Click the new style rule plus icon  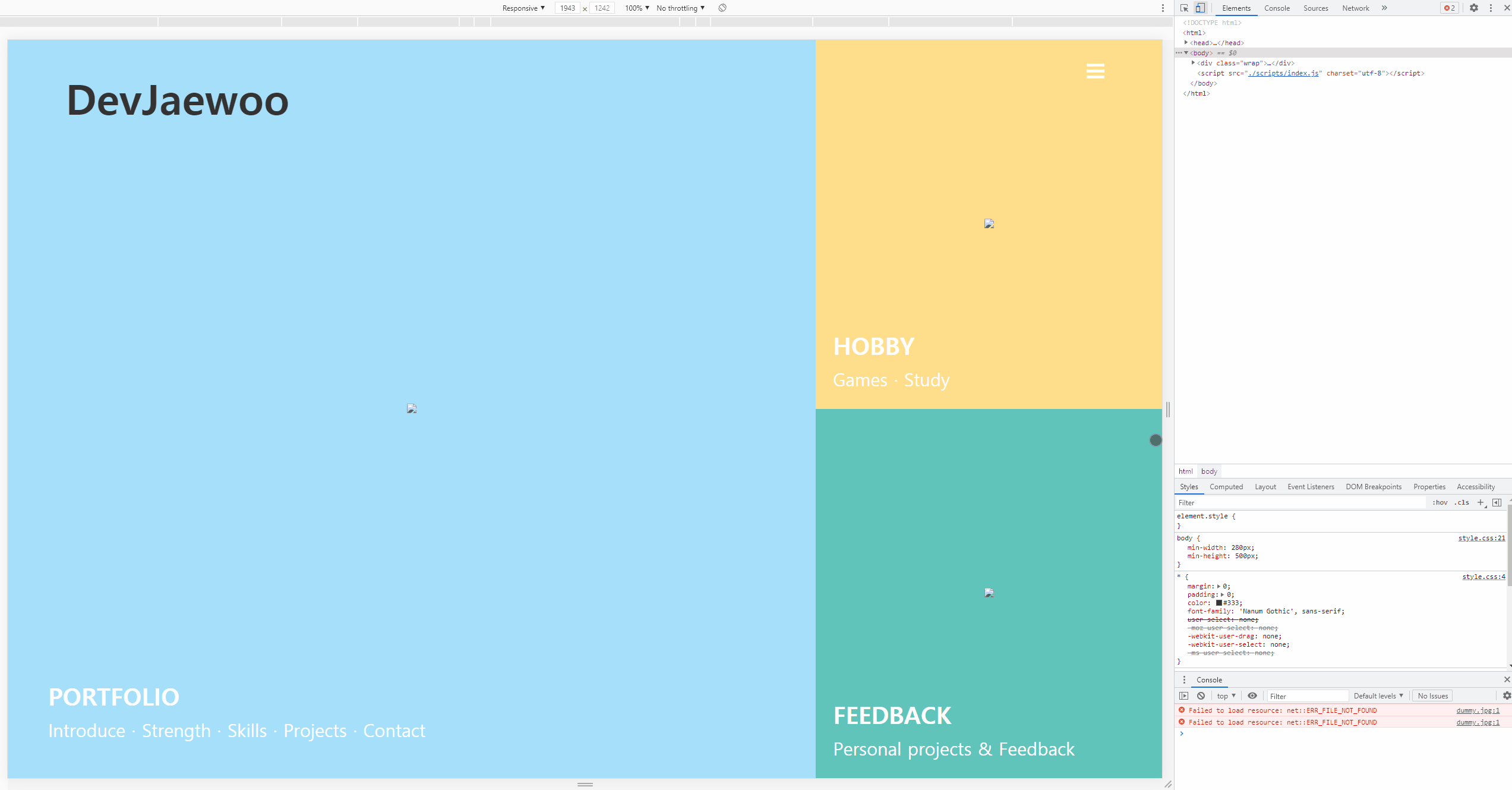1481,502
